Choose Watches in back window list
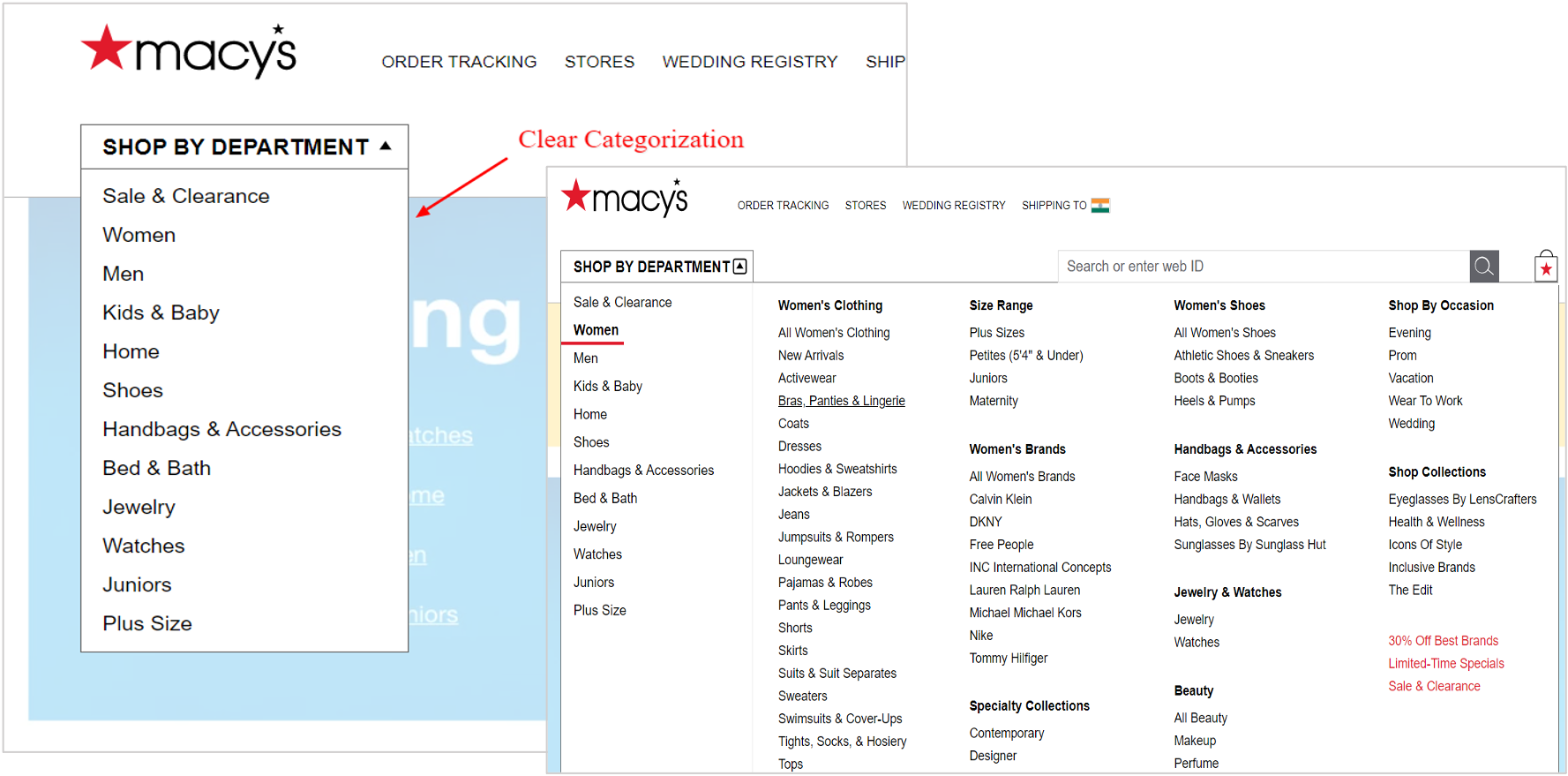This screenshot has height=776, width=1568. (x=144, y=546)
